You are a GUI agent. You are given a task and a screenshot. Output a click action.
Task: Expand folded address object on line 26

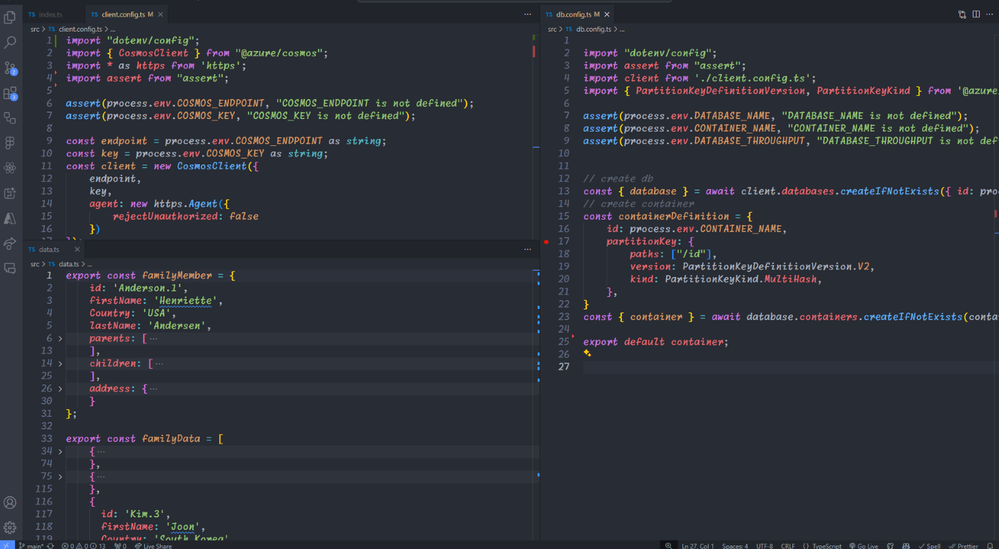pos(61,389)
